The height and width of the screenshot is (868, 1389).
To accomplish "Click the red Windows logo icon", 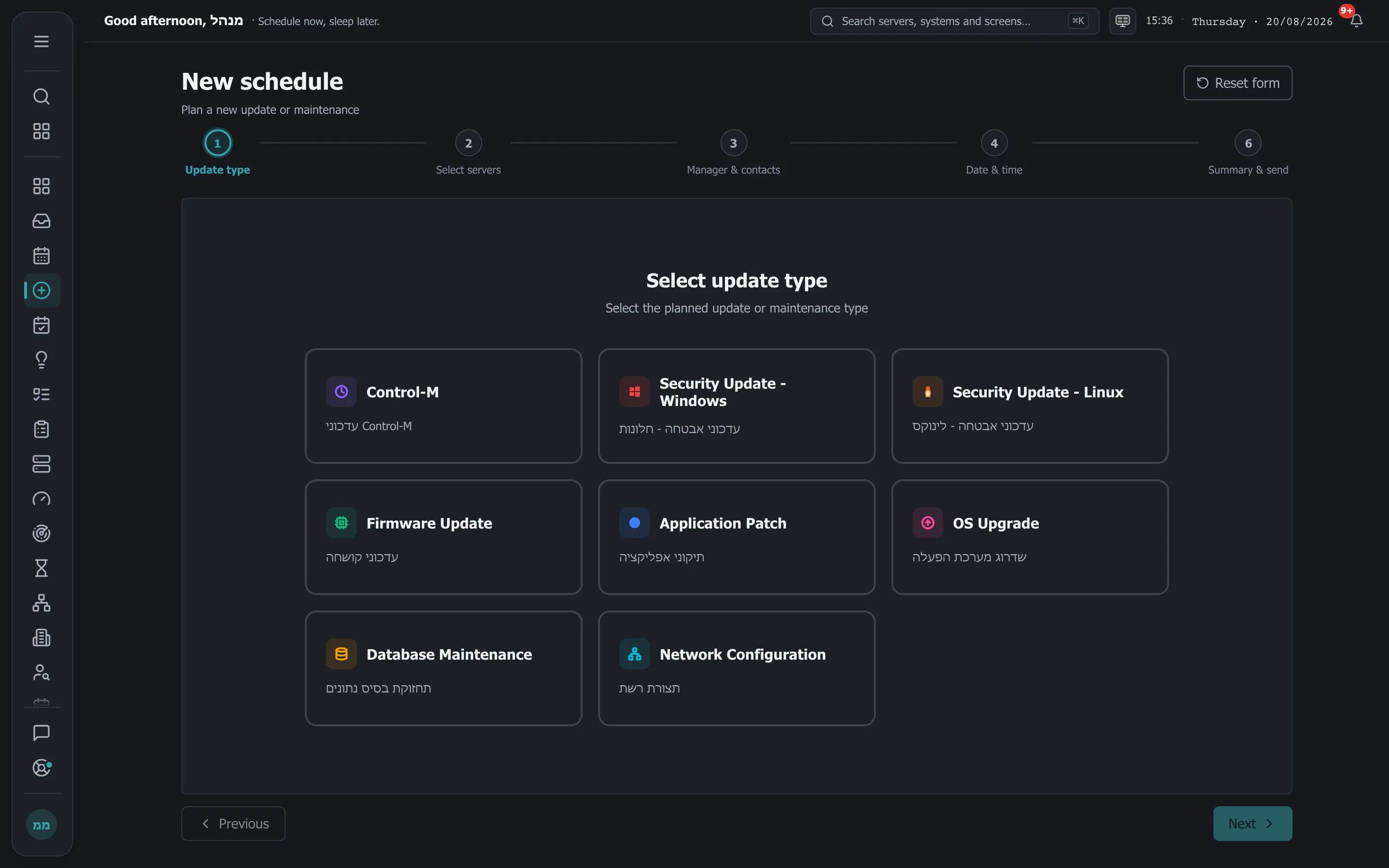I will click(x=634, y=392).
